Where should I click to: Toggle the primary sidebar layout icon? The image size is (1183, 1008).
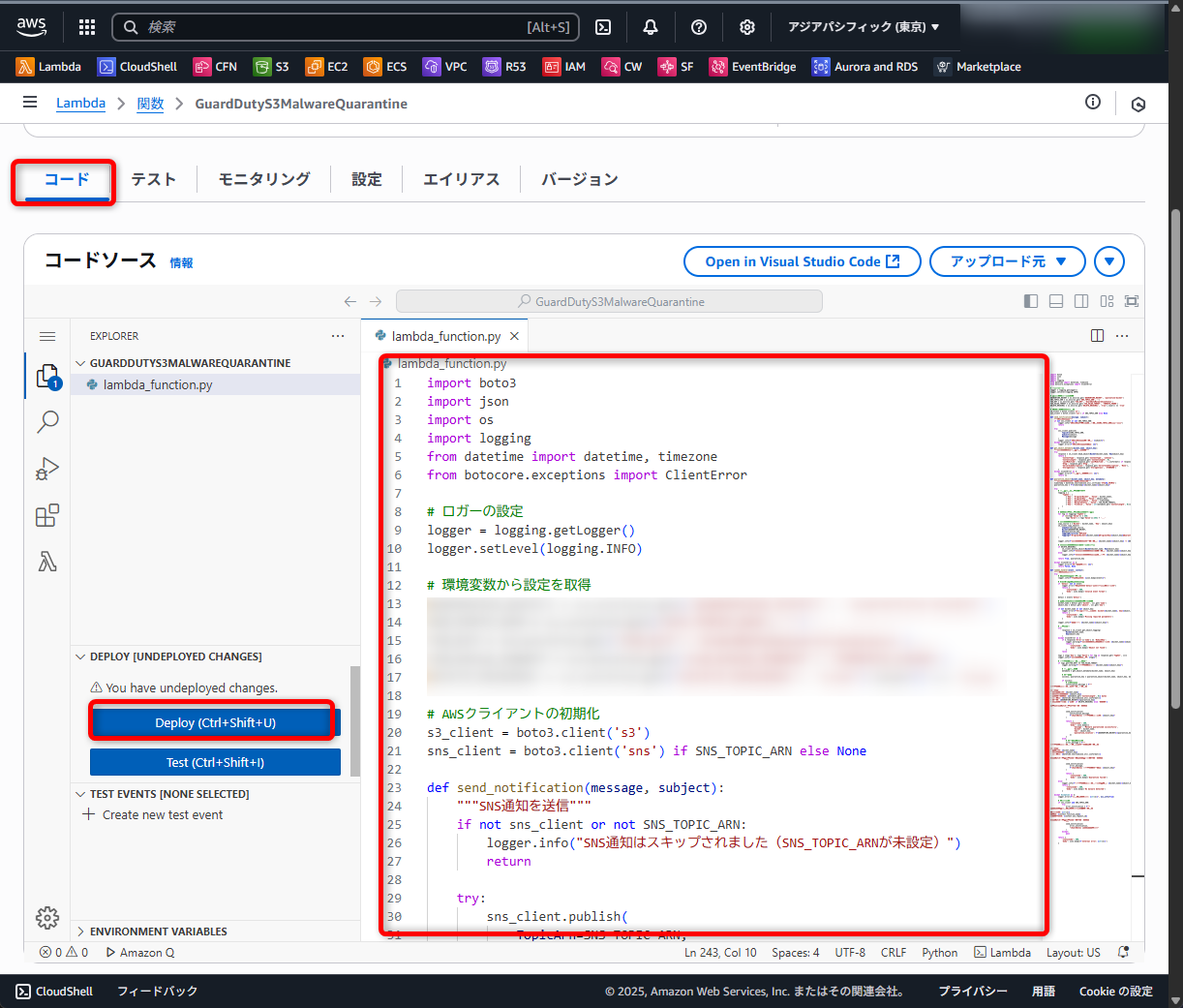point(1031,301)
